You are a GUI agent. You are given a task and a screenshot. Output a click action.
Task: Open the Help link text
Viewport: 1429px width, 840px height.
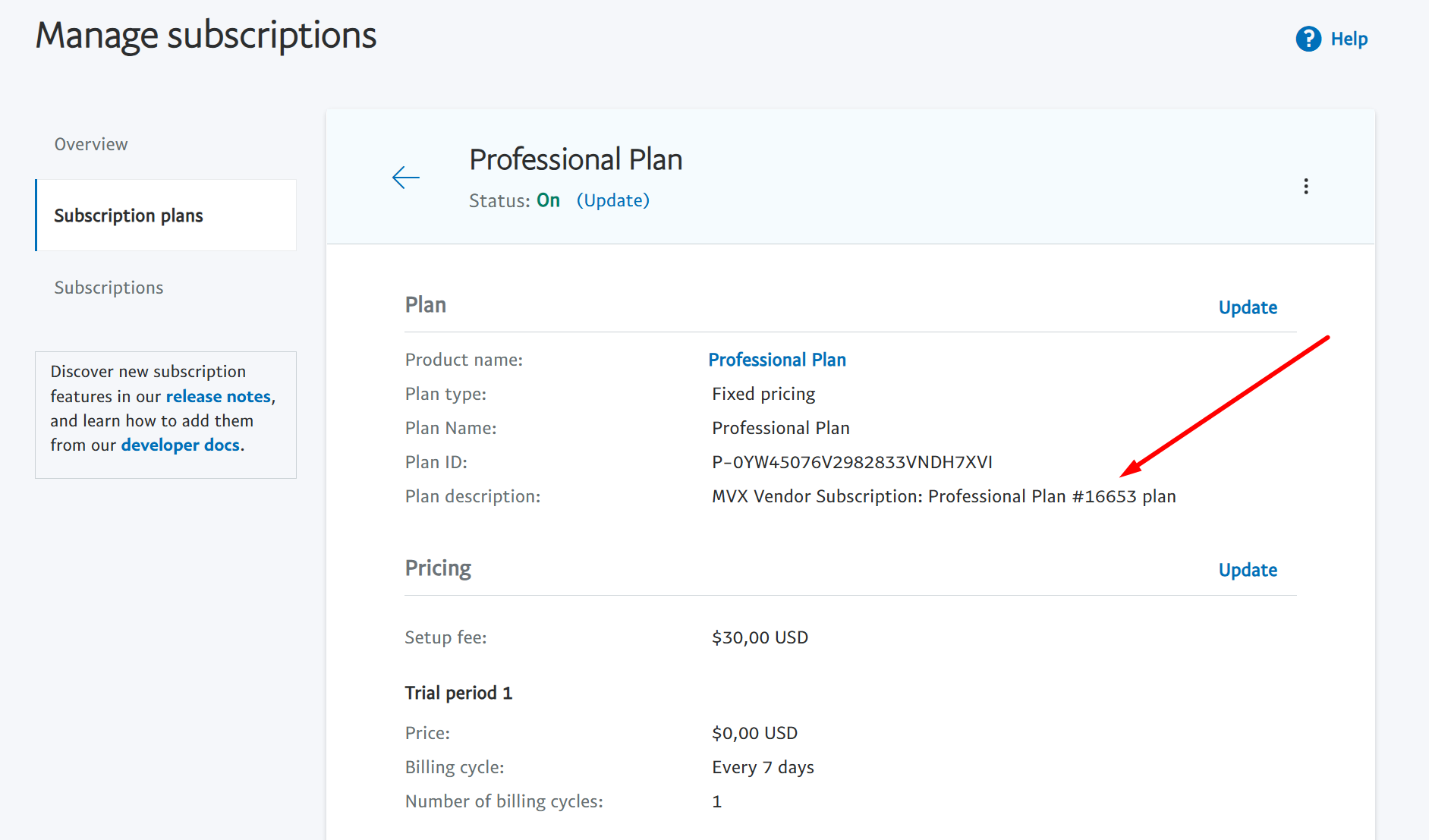(x=1349, y=39)
